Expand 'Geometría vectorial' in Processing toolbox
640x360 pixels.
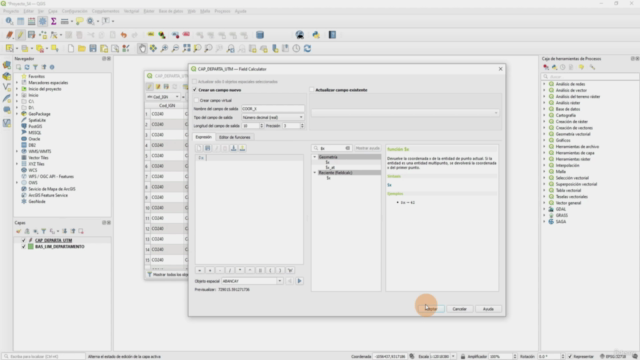click(x=544, y=134)
